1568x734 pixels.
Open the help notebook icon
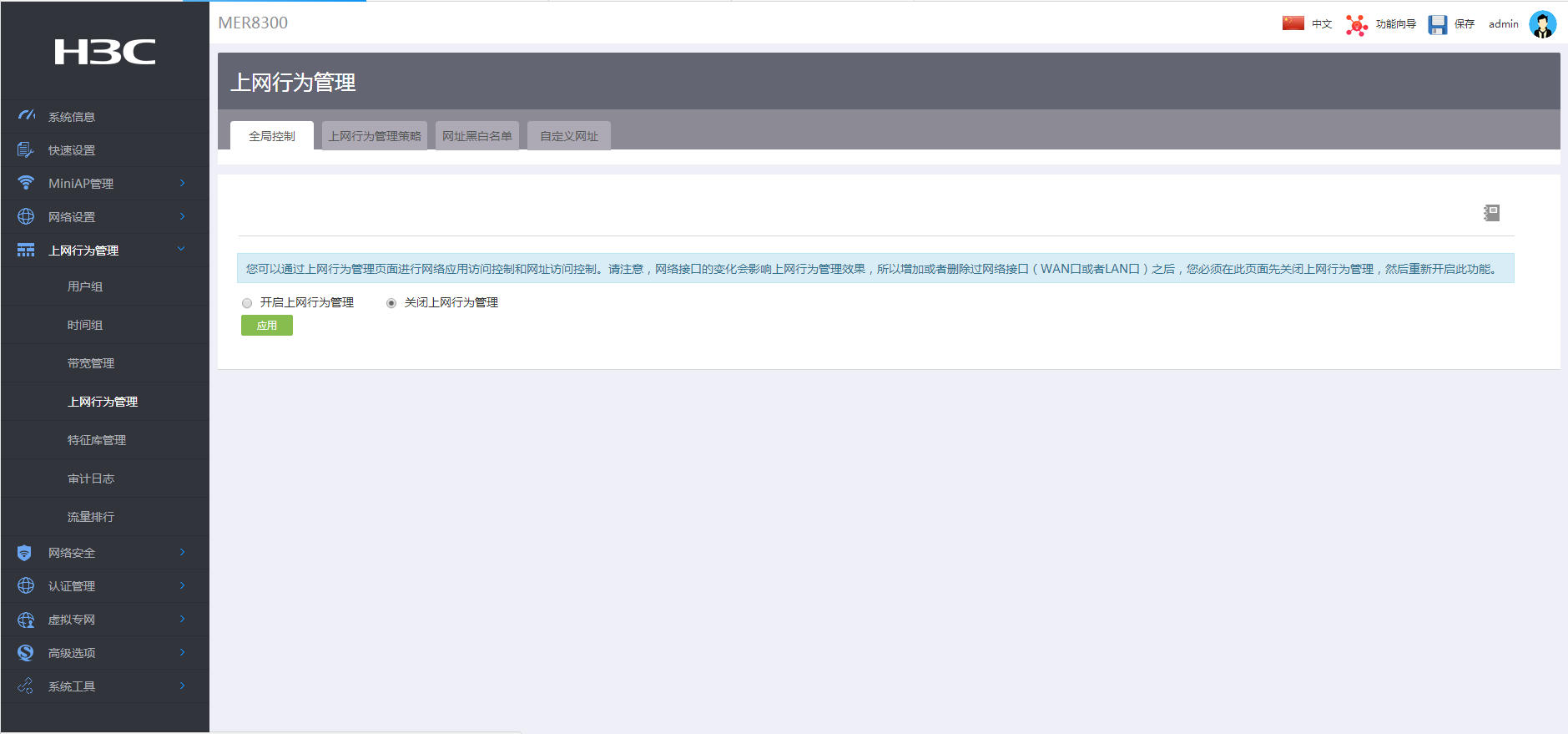(1491, 213)
